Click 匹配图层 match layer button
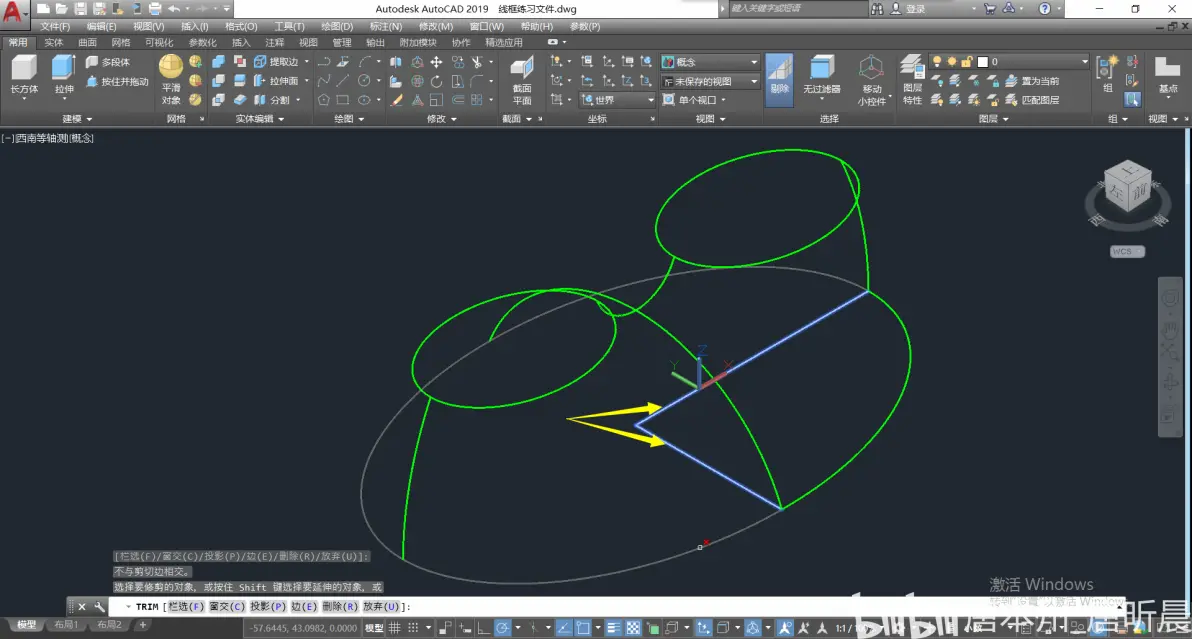 coord(1032,100)
